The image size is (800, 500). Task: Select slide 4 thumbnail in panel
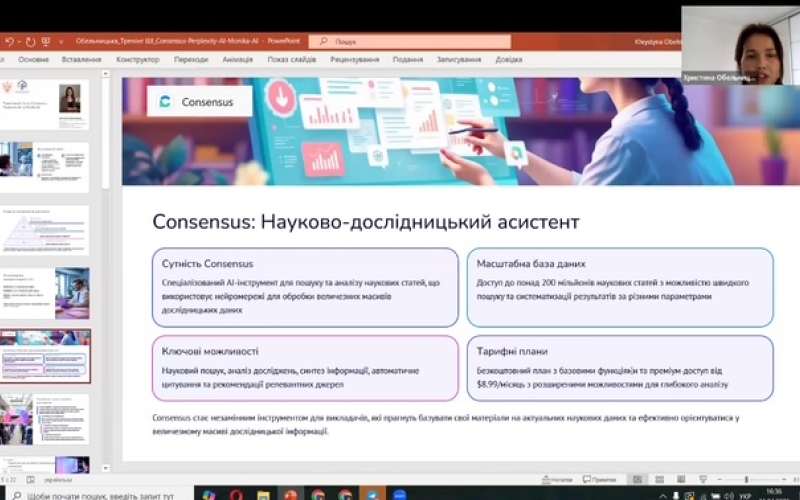pyautogui.click(x=45, y=293)
